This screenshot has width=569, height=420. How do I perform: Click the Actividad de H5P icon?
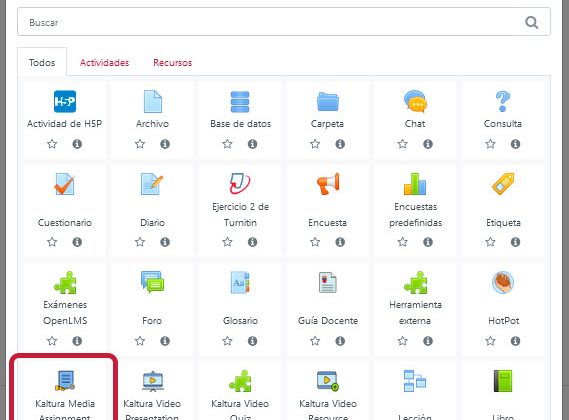click(x=65, y=101)
